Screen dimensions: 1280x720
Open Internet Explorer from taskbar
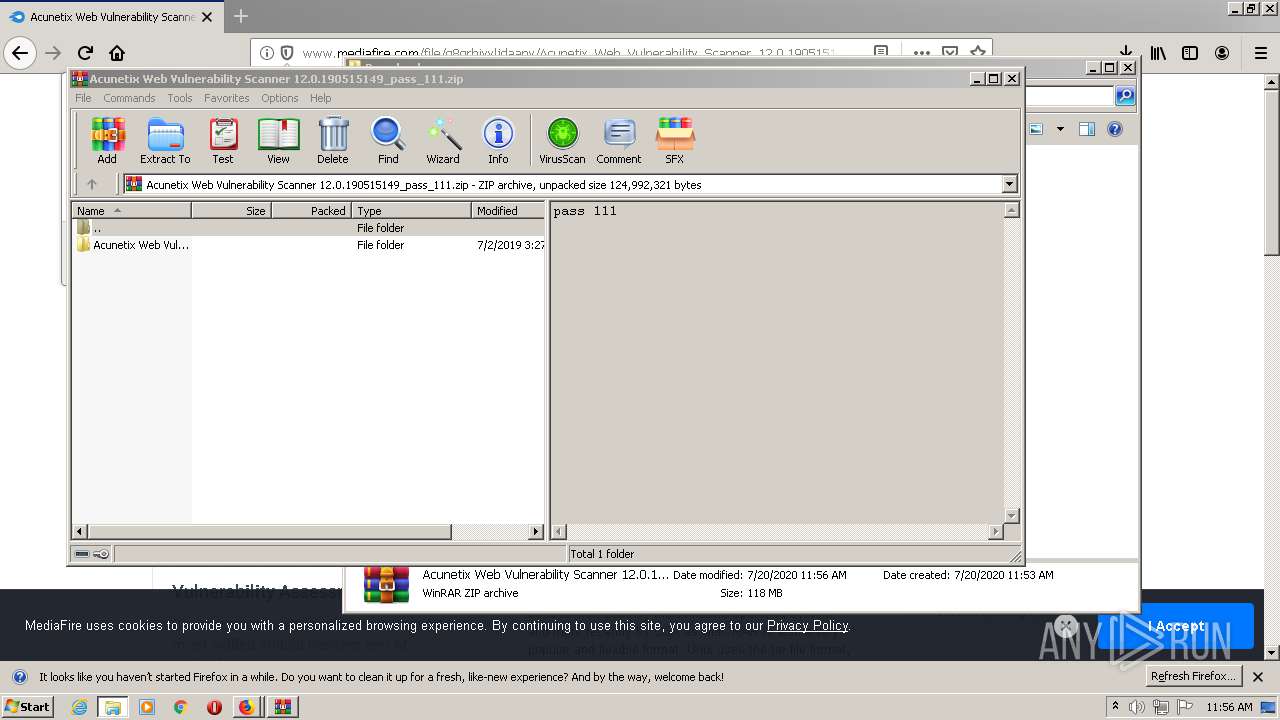tap(79, 707)
